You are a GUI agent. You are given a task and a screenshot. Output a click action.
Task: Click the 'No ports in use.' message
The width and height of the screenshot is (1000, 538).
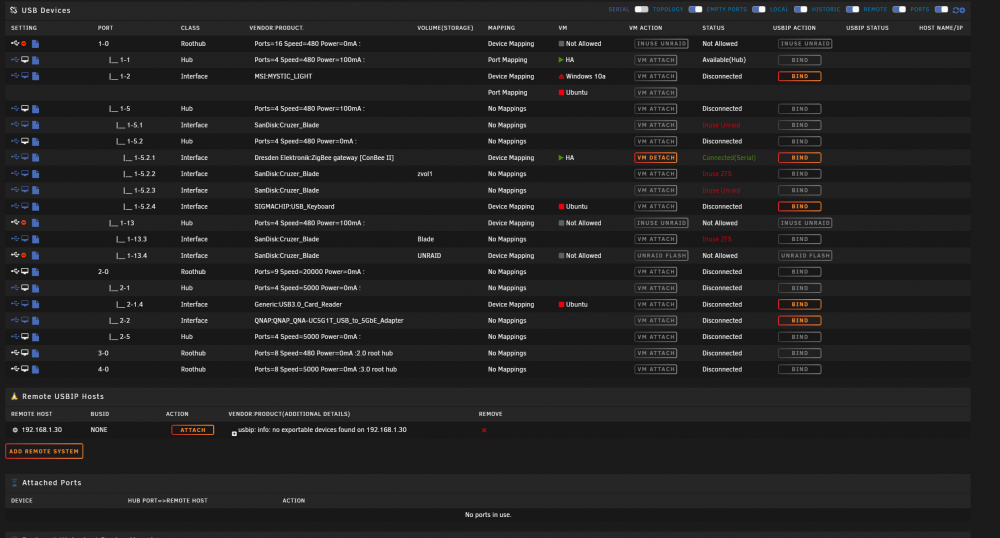point(488,515)
